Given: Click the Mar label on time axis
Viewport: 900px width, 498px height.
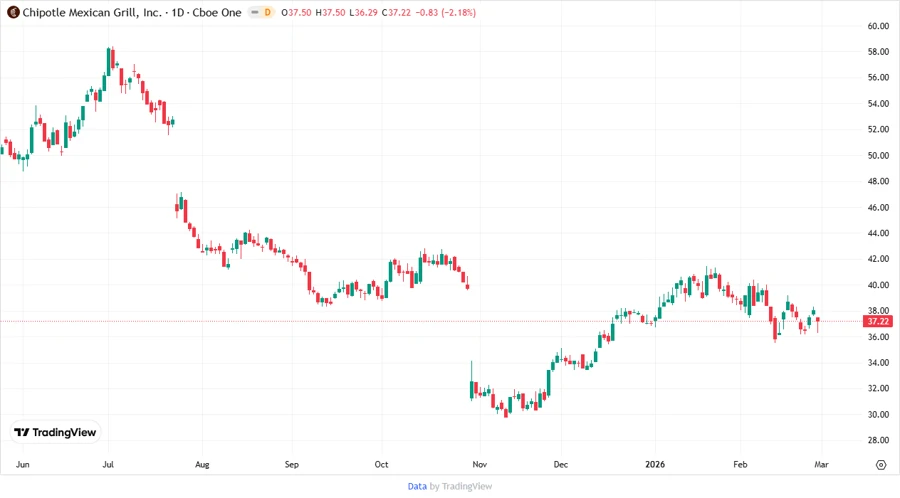Looking at the screenshot, I should coord(821,464).
